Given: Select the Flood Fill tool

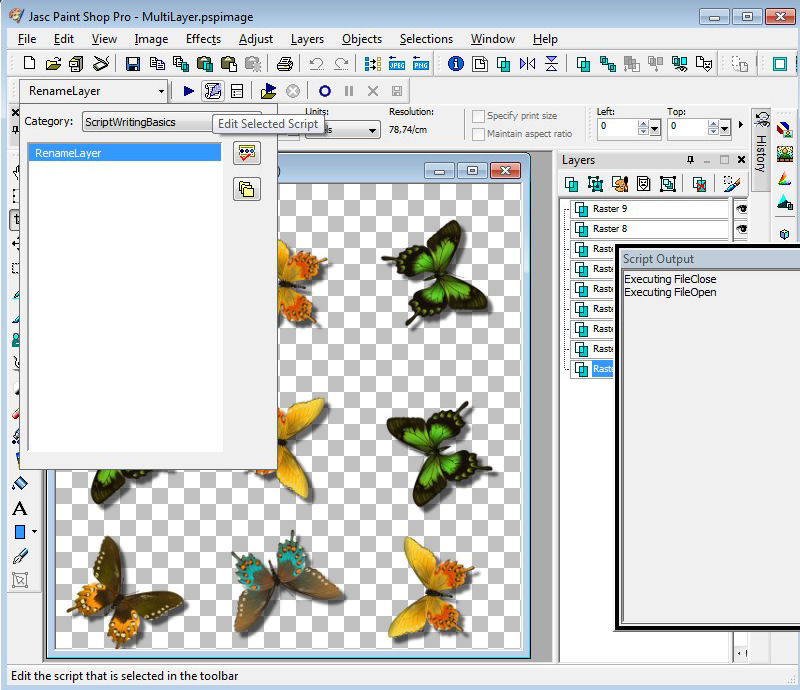Looking at the screenshot, I should (19, 483).
